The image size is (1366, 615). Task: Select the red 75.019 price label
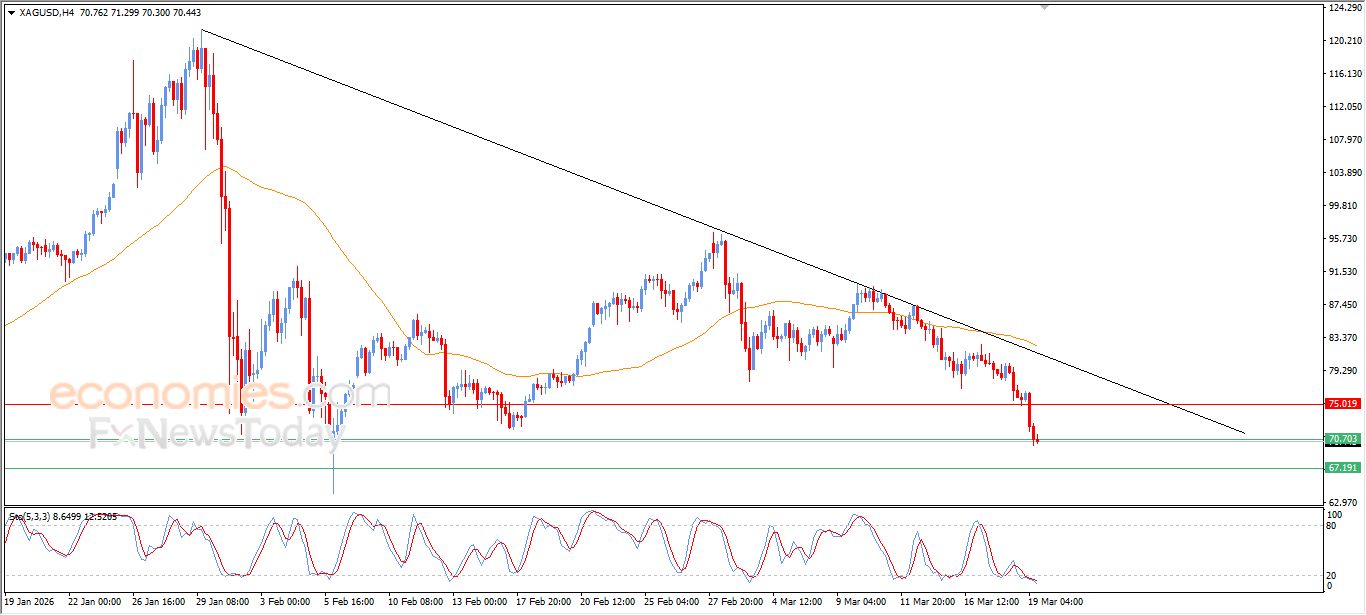pos(1342,404)
